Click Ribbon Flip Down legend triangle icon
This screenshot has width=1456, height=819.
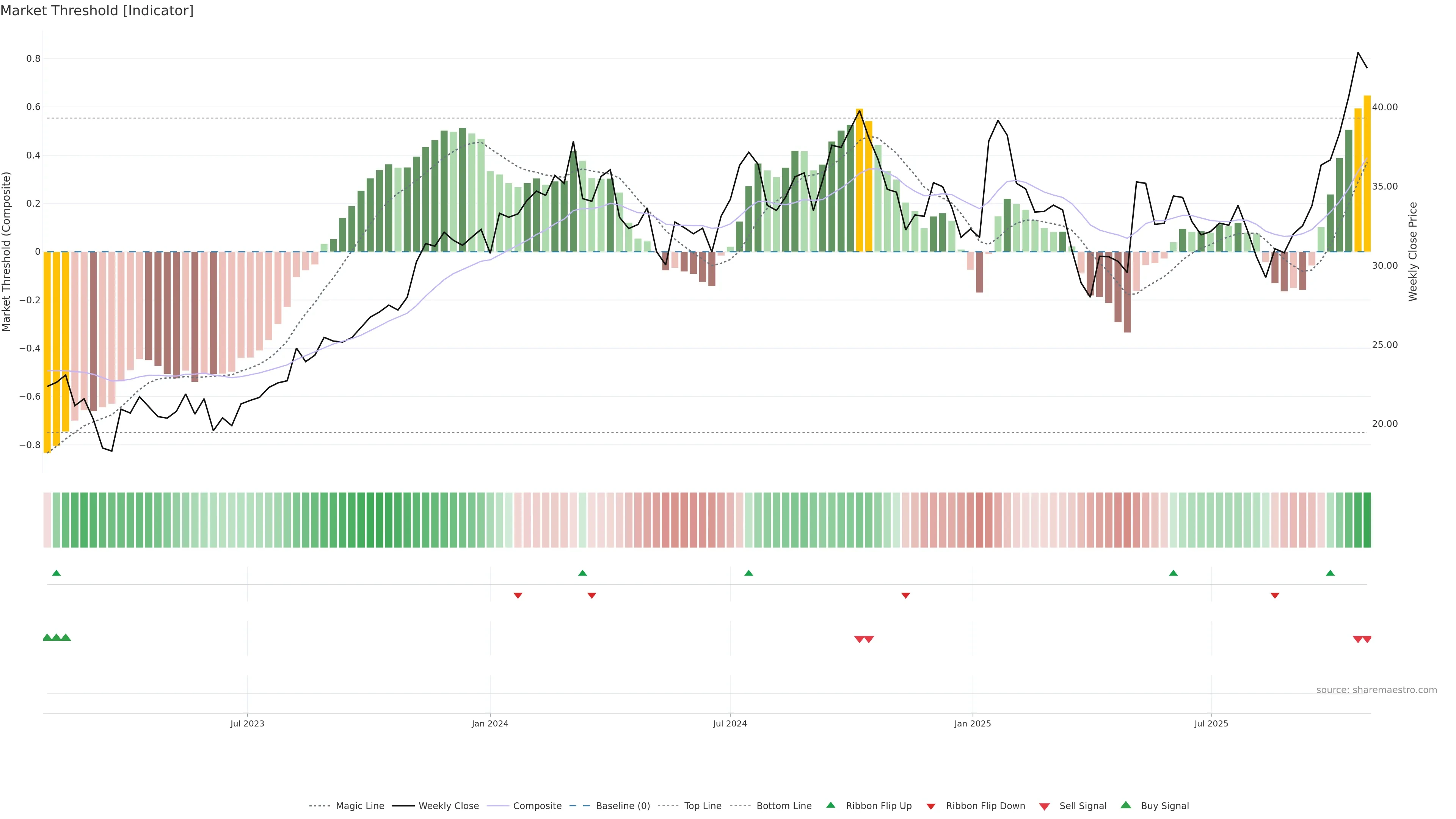931,806
